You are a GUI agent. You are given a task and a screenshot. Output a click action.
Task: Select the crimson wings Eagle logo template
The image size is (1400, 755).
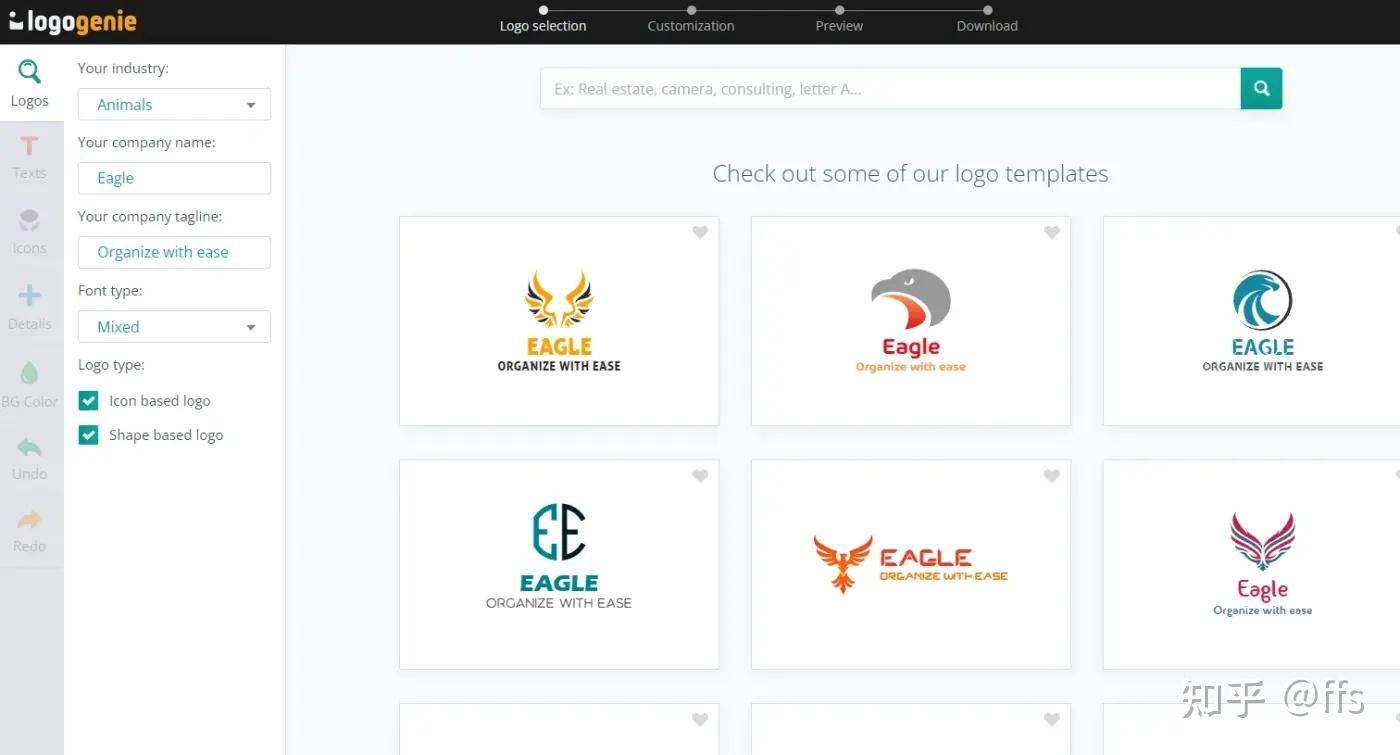(1252, 565)
